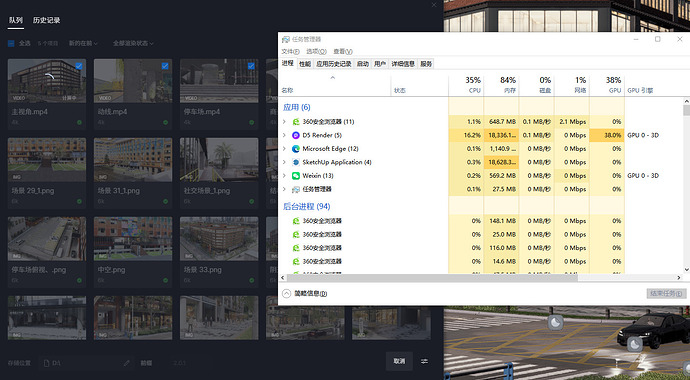
Task: Open the 选项 menu in Task Manager
Action: coord(316,51)
